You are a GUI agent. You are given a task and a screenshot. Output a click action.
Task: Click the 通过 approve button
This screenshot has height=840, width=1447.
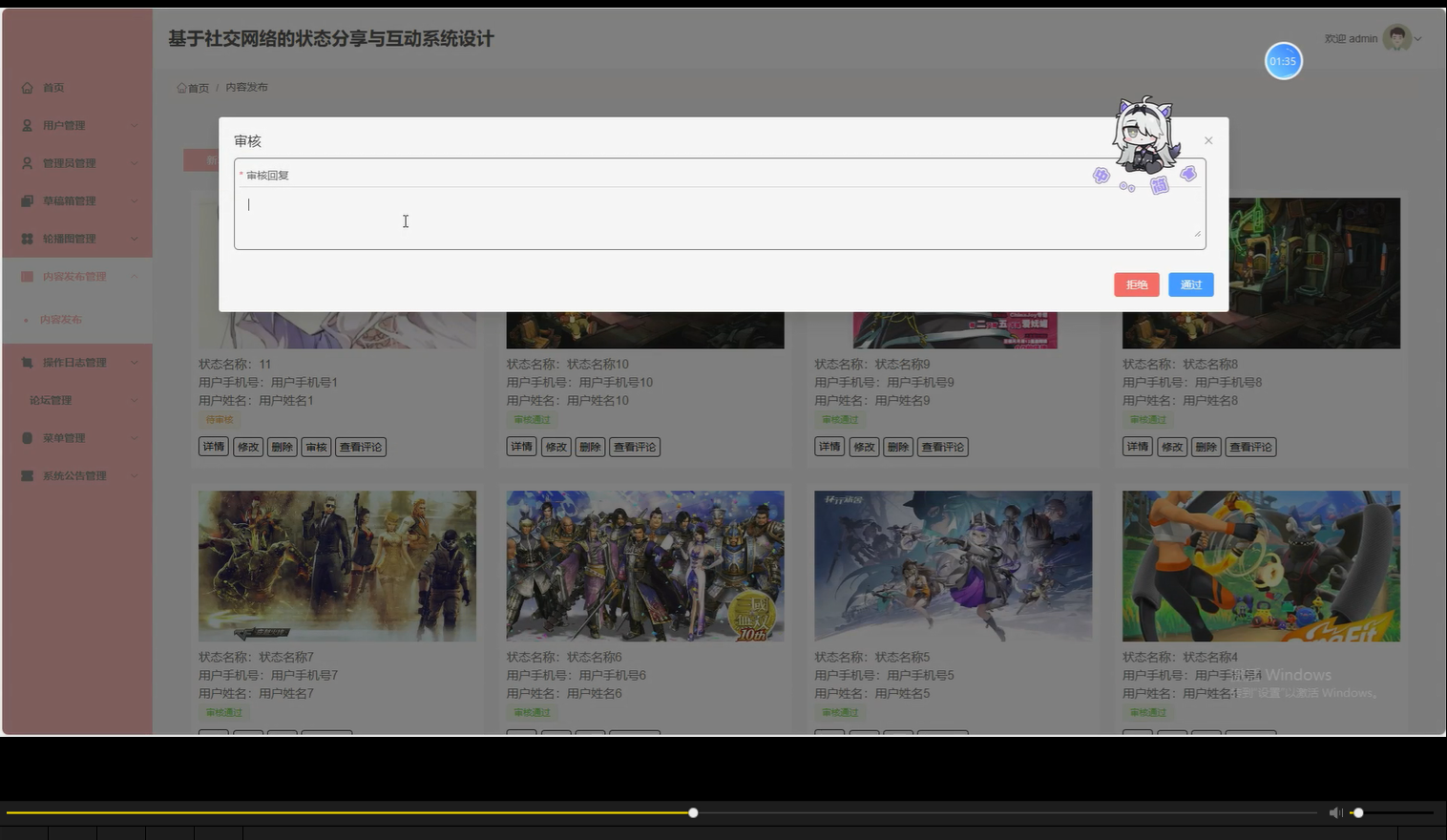1190,284
